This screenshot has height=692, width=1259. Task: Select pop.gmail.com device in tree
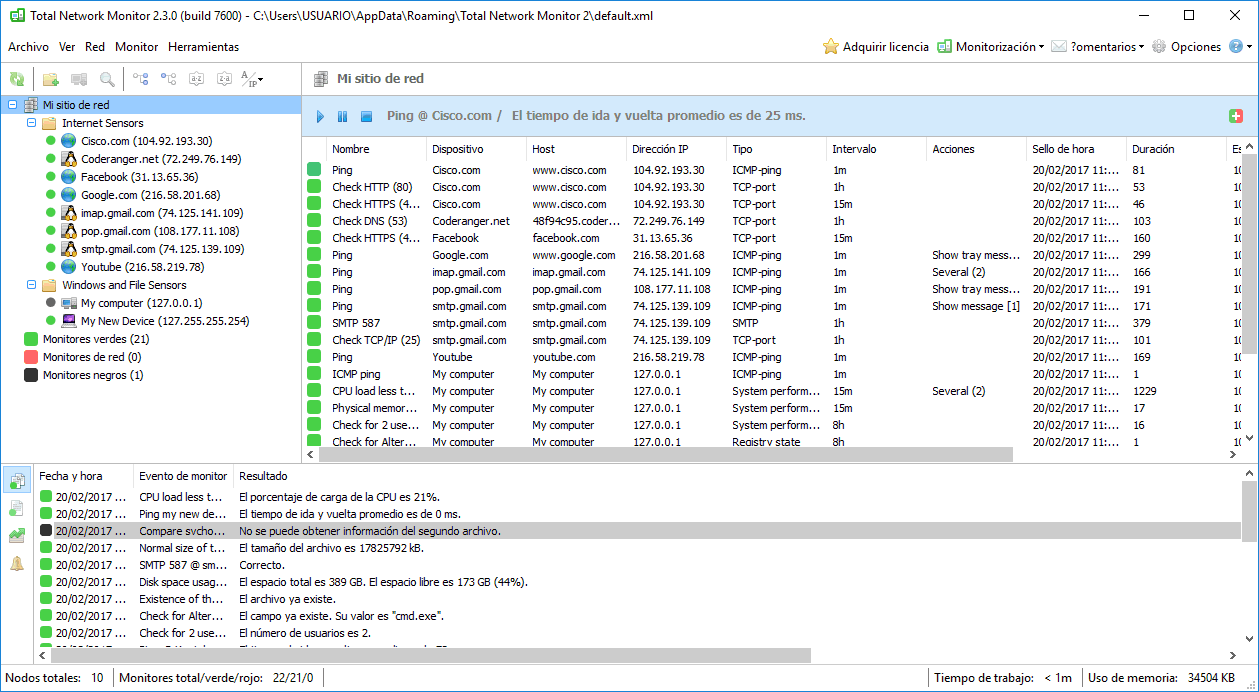pyautogui.click(x=160, y=231)
